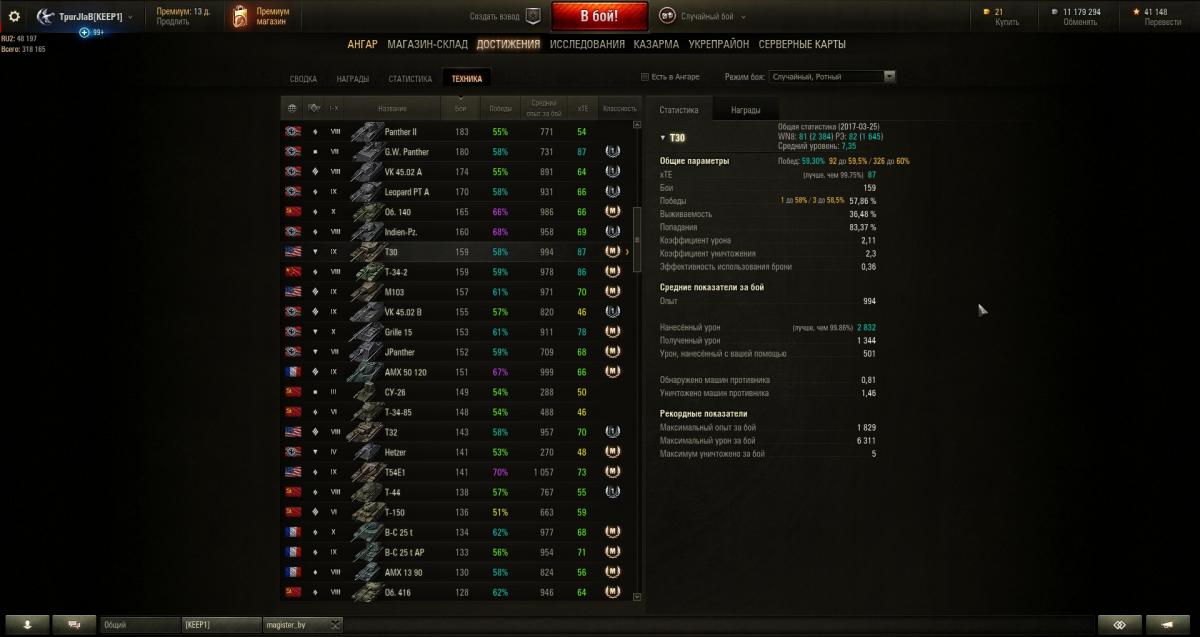Click the red В бой! button

pyautogui.click(x=599, y=16)
